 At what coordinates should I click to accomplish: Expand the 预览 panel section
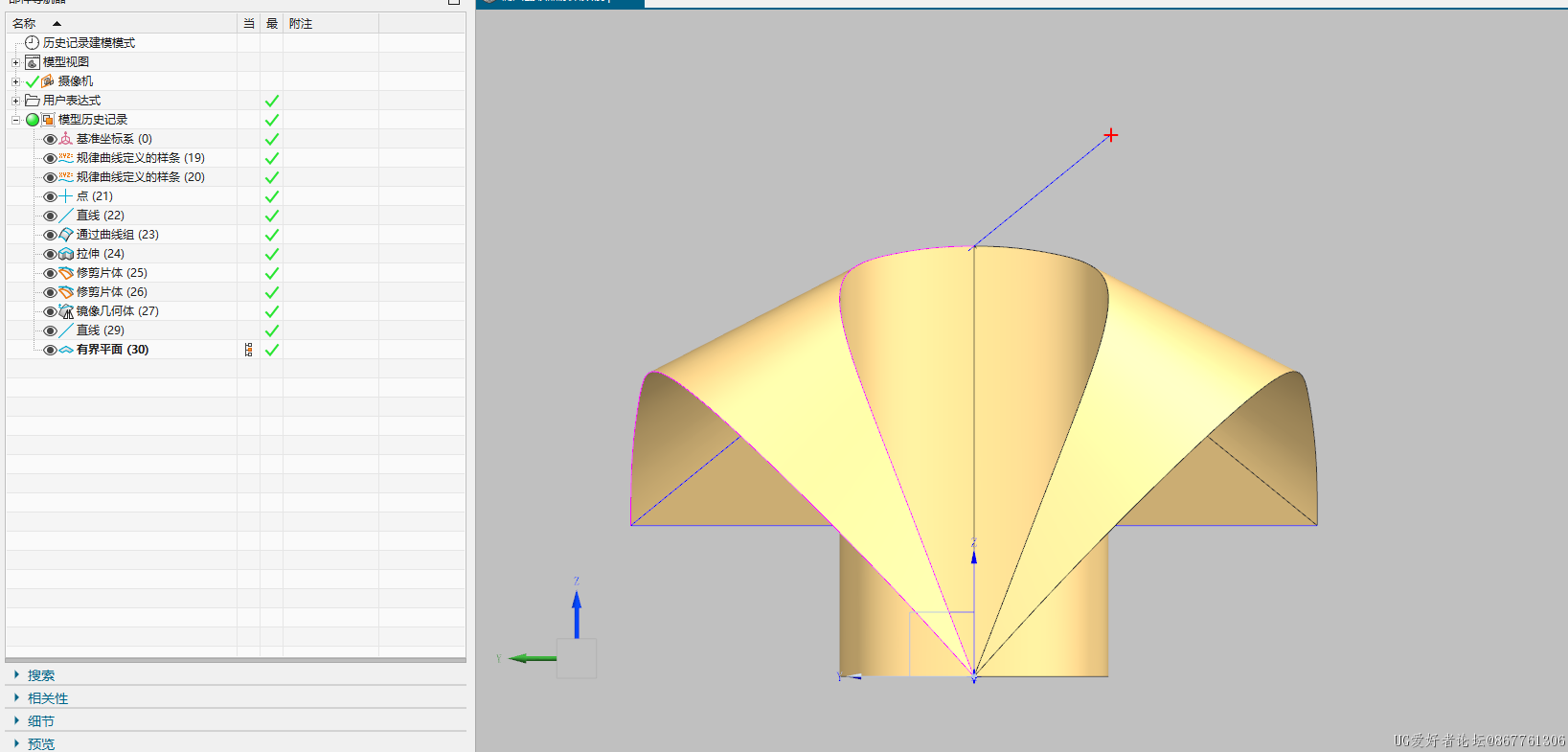point(17,743)
